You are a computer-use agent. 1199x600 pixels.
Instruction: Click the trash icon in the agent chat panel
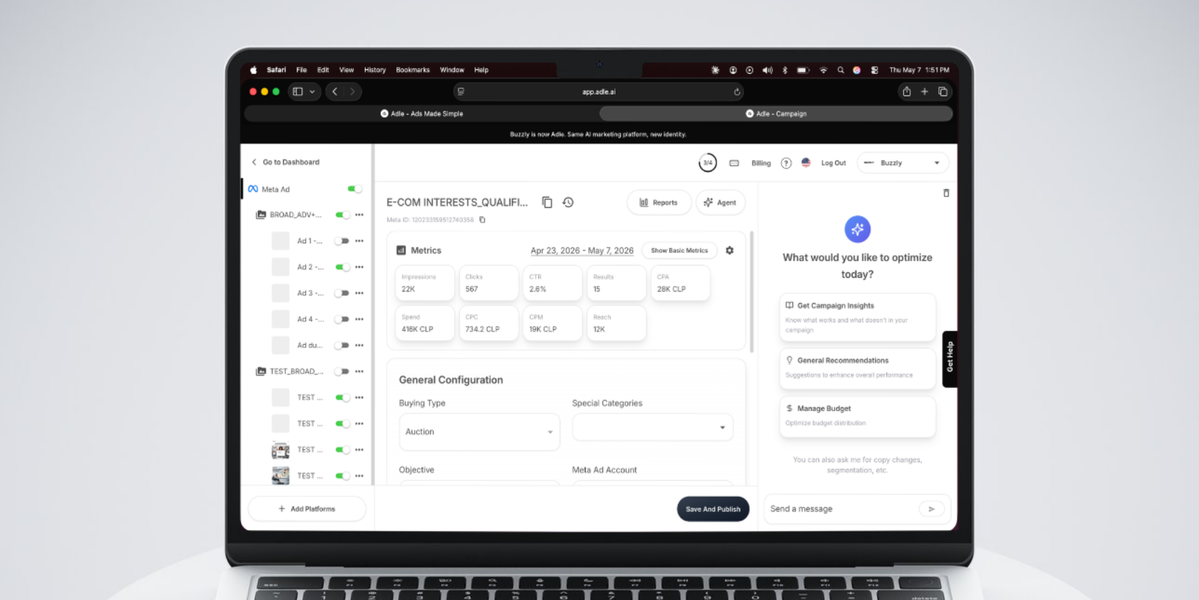coord(946,193)
